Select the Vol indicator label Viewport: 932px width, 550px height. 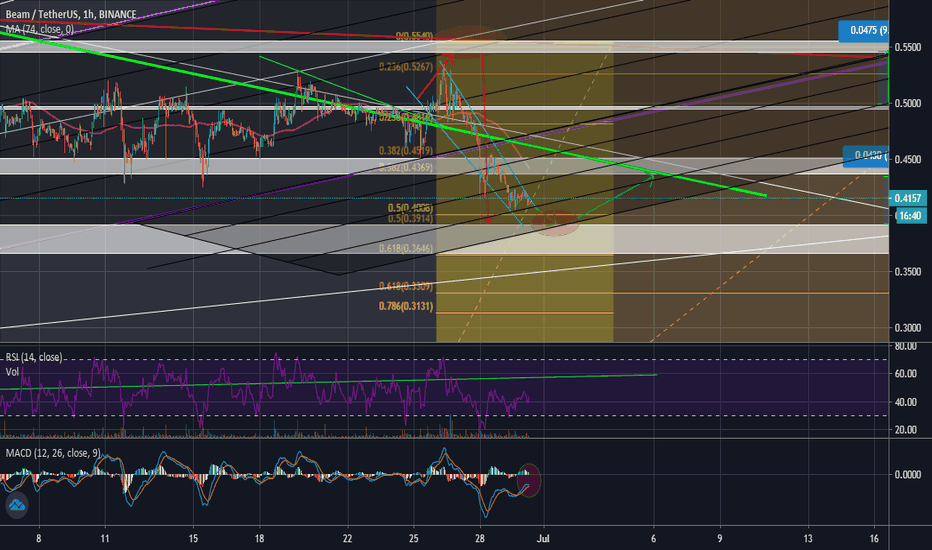12,372
